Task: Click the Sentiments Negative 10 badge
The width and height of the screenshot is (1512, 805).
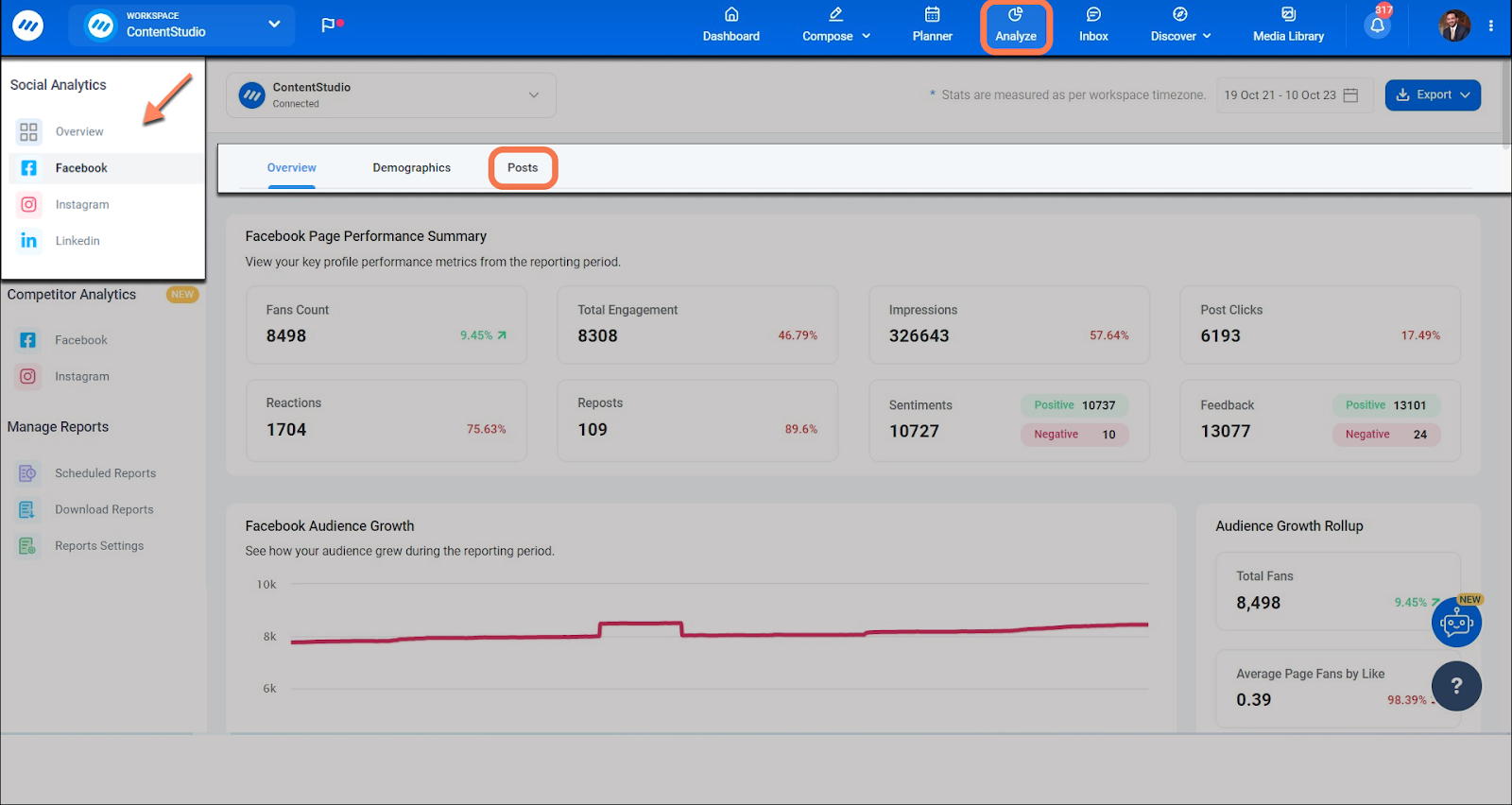Action: pos(1074,435)
